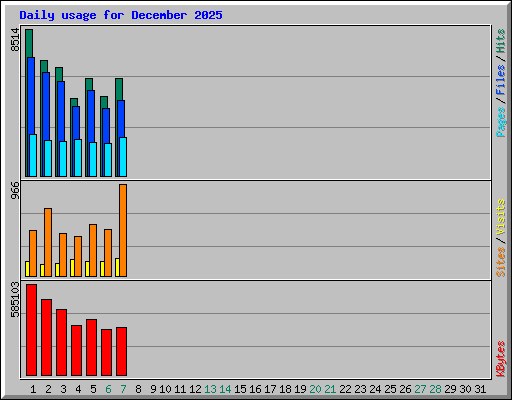
Task: Click the 585103 axis value of the bottom chart
Action: [x=15, y=300]
